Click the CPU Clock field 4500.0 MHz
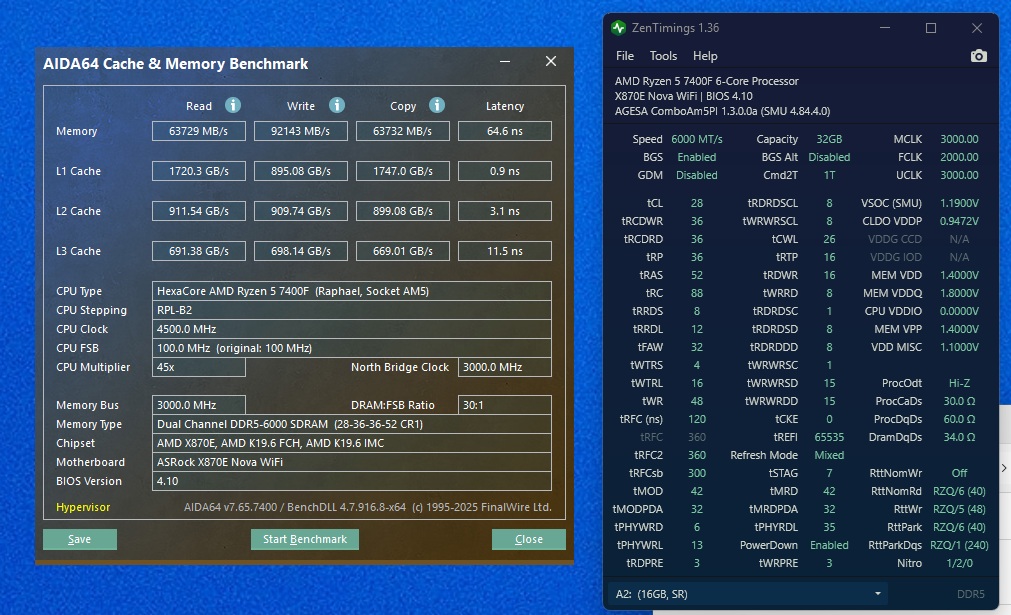Viewport: 1011px width, 615px height. point(351,329)
